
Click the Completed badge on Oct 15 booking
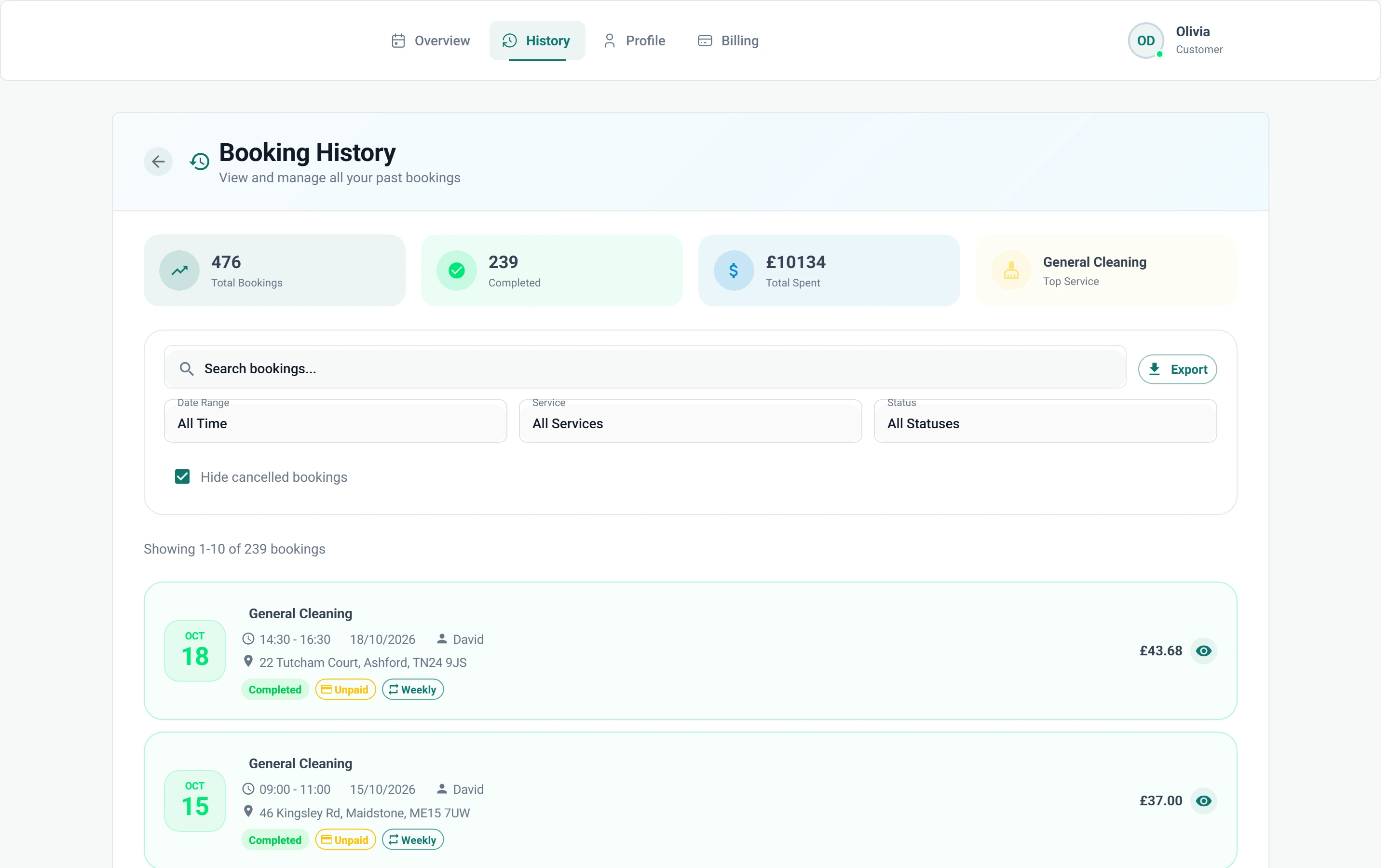pyautogui.click(x=275, y=840)
